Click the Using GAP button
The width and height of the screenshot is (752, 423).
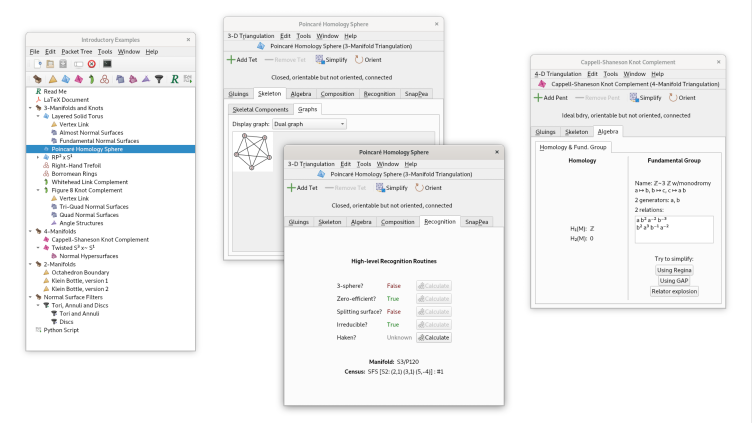click(674, 281)
